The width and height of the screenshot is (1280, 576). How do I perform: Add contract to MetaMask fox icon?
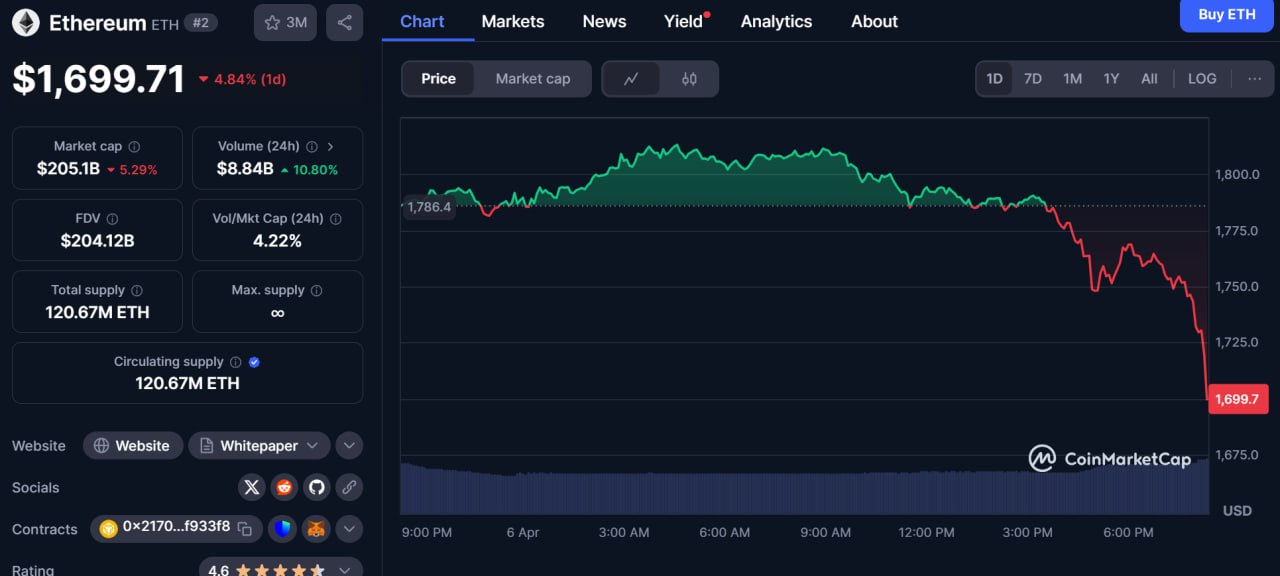pos(316,529)
